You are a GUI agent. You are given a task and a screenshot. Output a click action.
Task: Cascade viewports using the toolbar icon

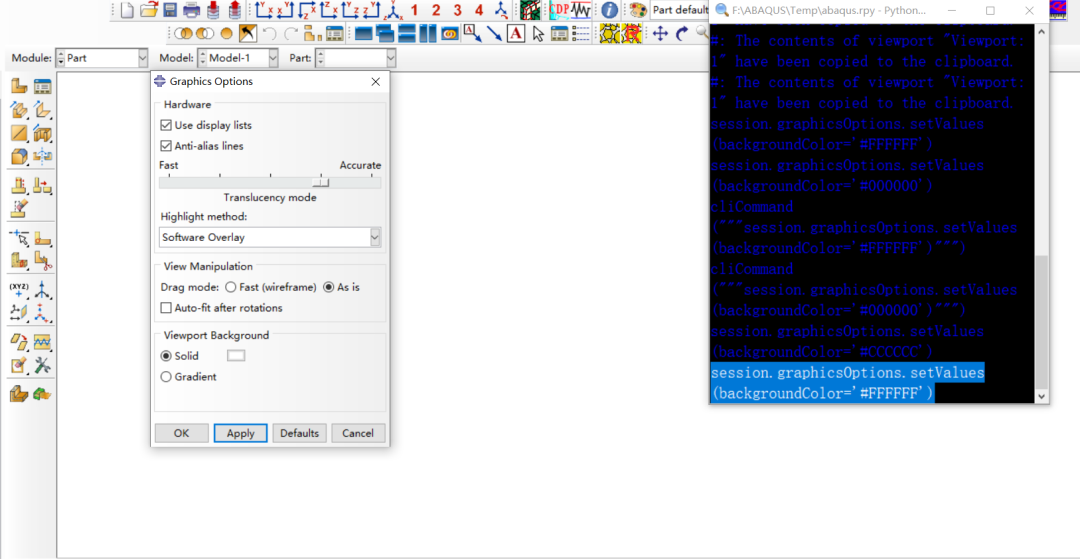pos(384,33)
